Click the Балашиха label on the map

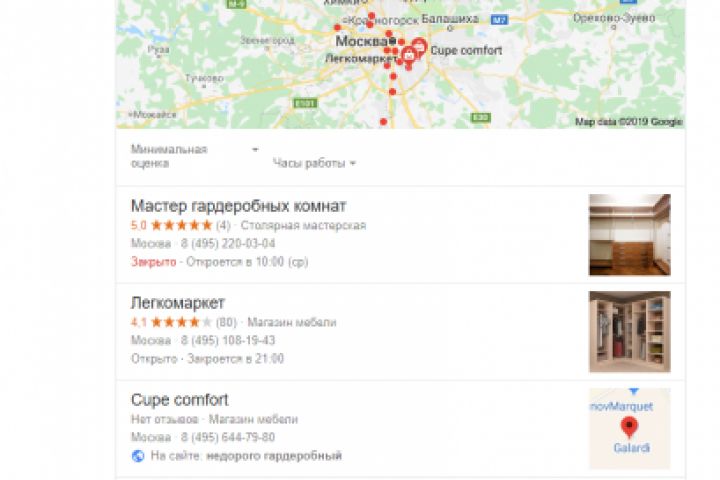coord(450,19)
